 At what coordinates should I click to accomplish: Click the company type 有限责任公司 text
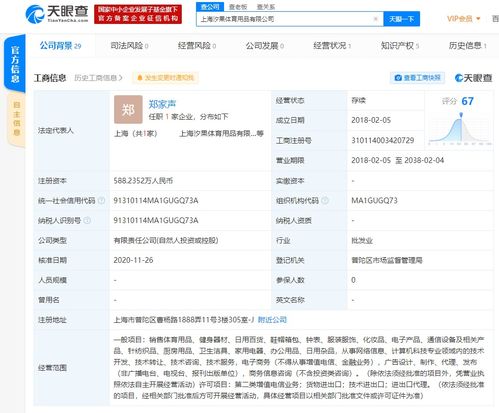(x=166, y=240)
